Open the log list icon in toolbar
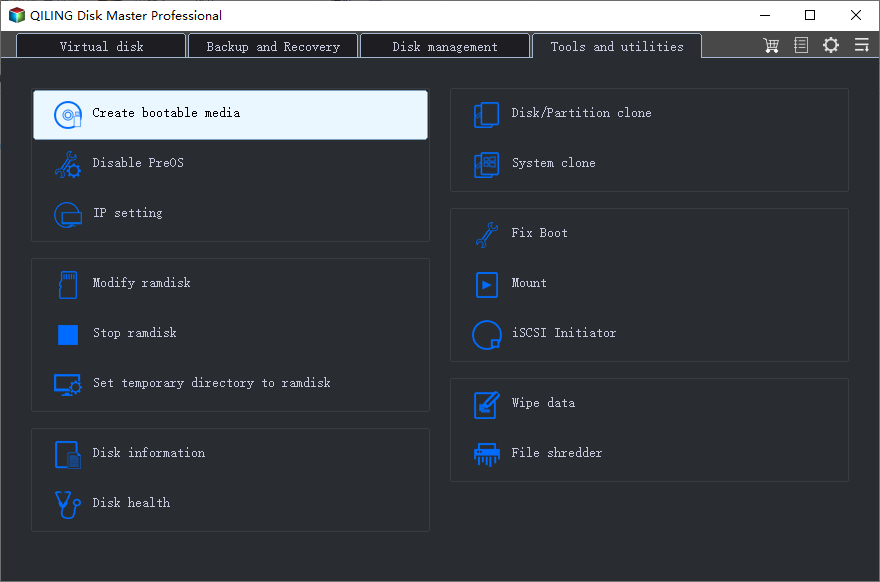Screen dimensions: 880x582 (801, 45)
